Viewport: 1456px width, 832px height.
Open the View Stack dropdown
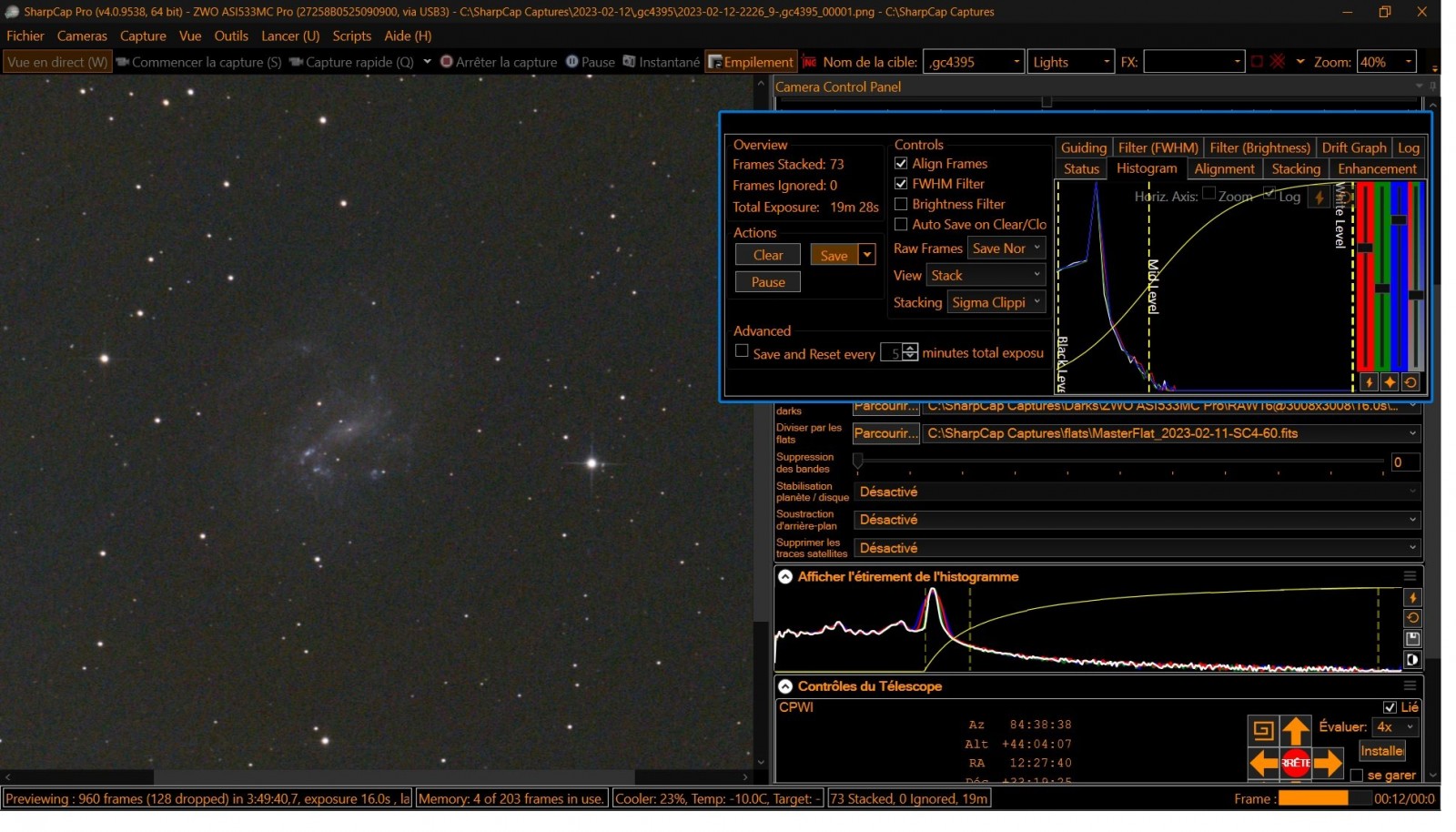(986, 275)
